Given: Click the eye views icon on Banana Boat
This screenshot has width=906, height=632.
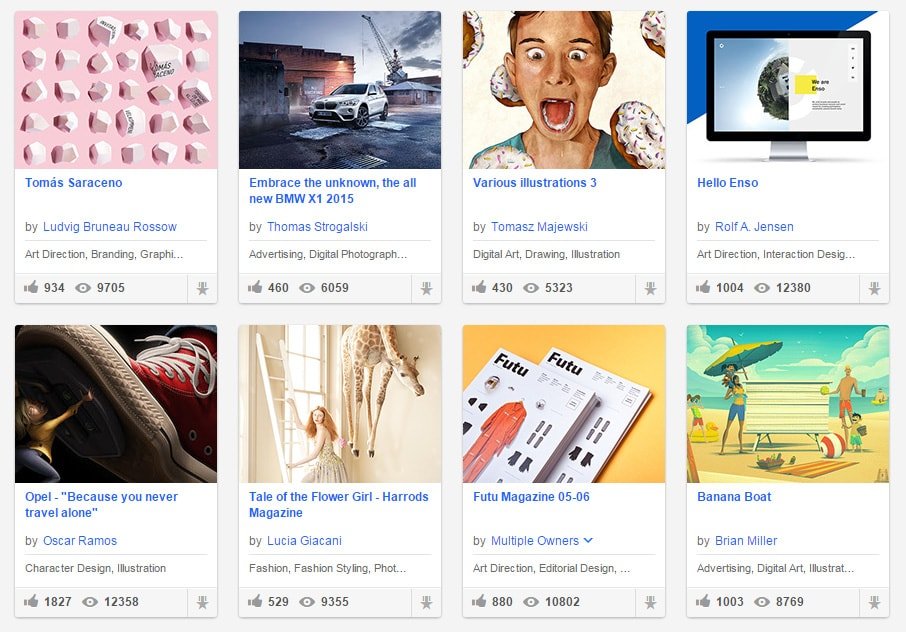Looking at the screenshot, I should coord(762,602).
